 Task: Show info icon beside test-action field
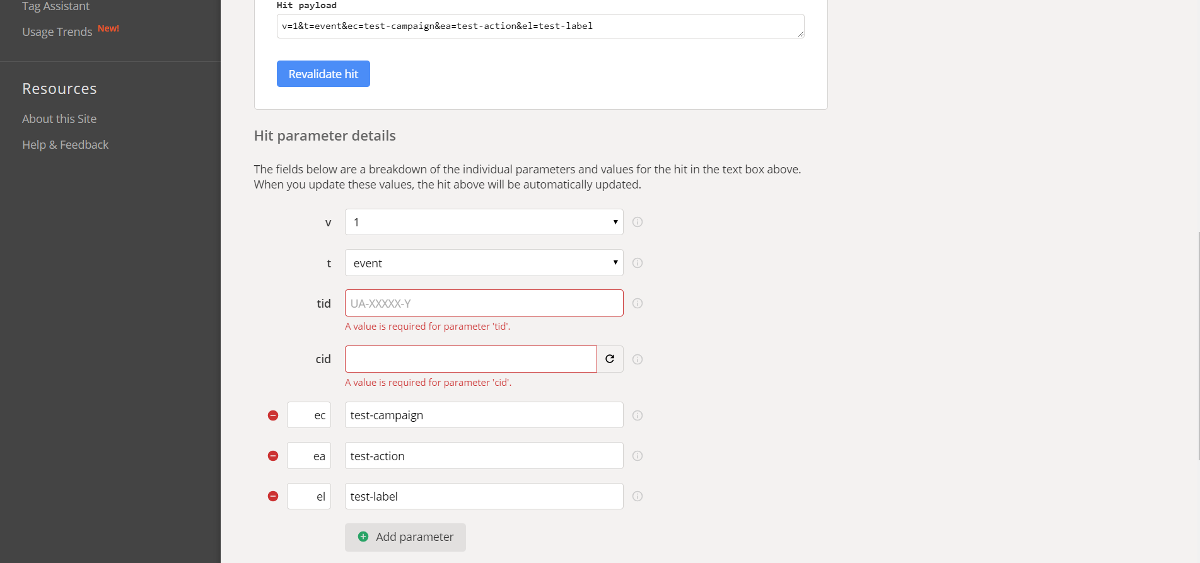point(637,456)
